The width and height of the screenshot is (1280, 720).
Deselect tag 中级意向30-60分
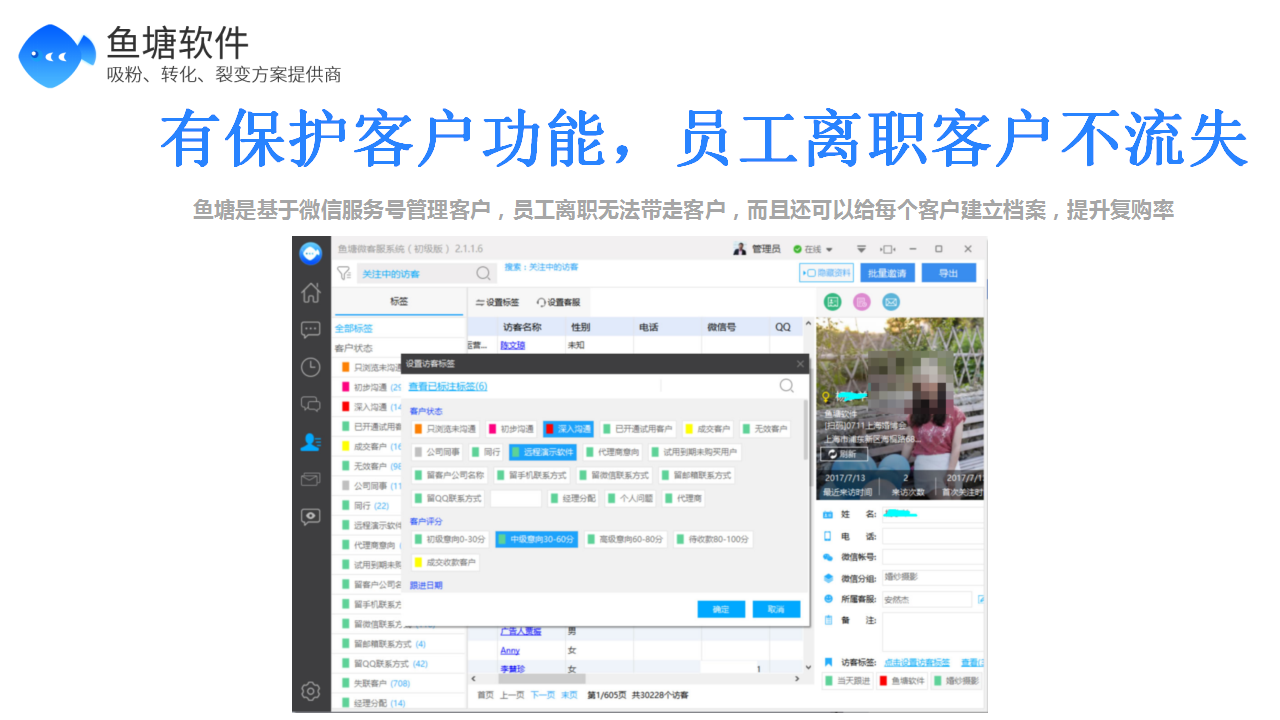536,539
